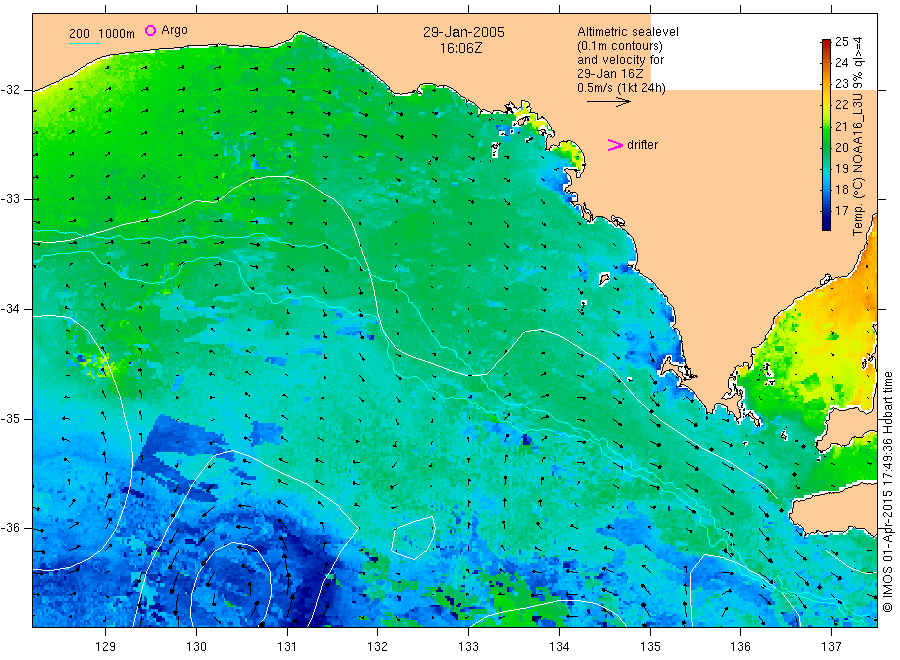This screenshot has width=900, height=660.
Task: Click the '(0.1m contours)' legend text
Action: pos(619,46)
